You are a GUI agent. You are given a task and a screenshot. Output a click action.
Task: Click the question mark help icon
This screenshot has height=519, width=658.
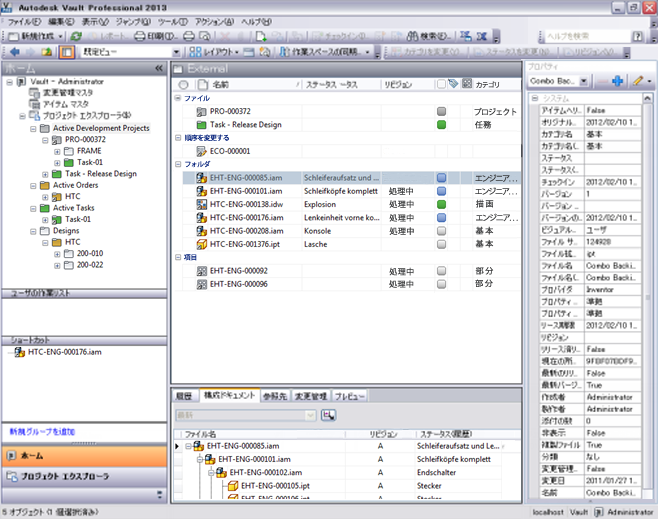pos(637,37)
